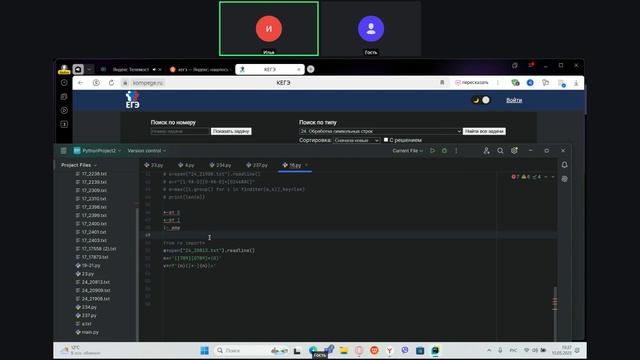Toggle the site dark theme switch
The image size is (640, 360).
[x=481, y=100]
